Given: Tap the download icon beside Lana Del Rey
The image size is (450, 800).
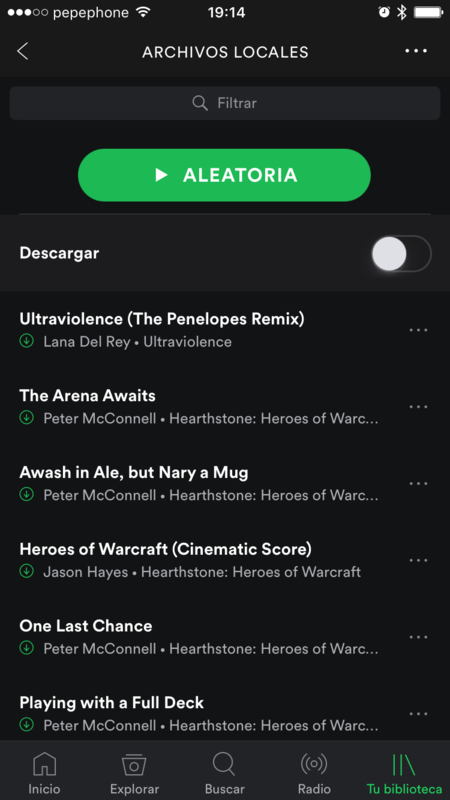Looking at the screenshot, I should click(x=27, y=341).
